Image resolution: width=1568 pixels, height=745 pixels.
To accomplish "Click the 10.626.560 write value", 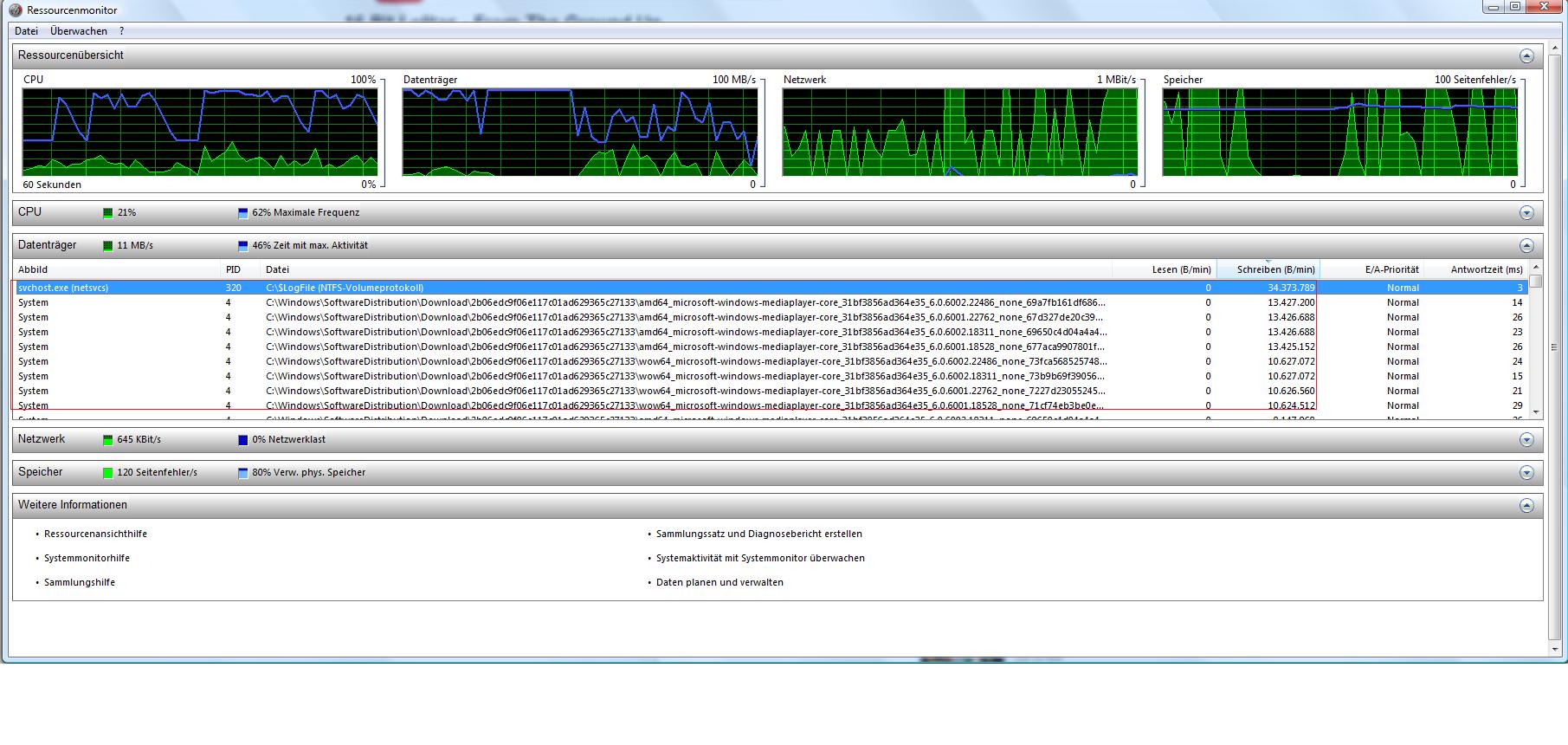I will pyautogui.click(x=1291, y=391).
